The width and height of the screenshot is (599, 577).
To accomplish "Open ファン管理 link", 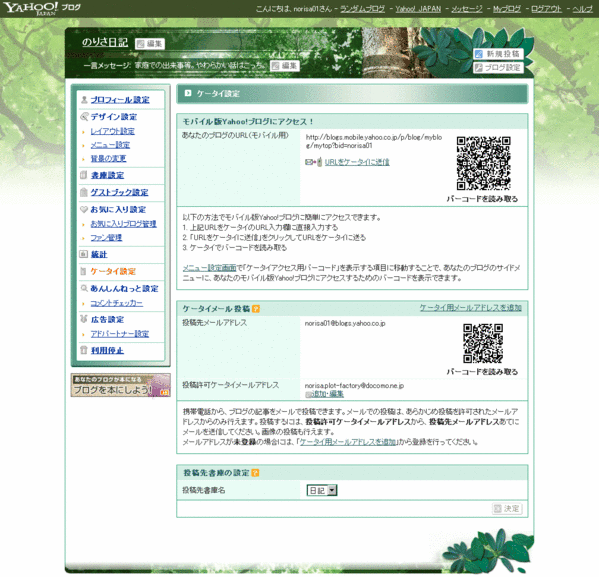I will 106,238.
